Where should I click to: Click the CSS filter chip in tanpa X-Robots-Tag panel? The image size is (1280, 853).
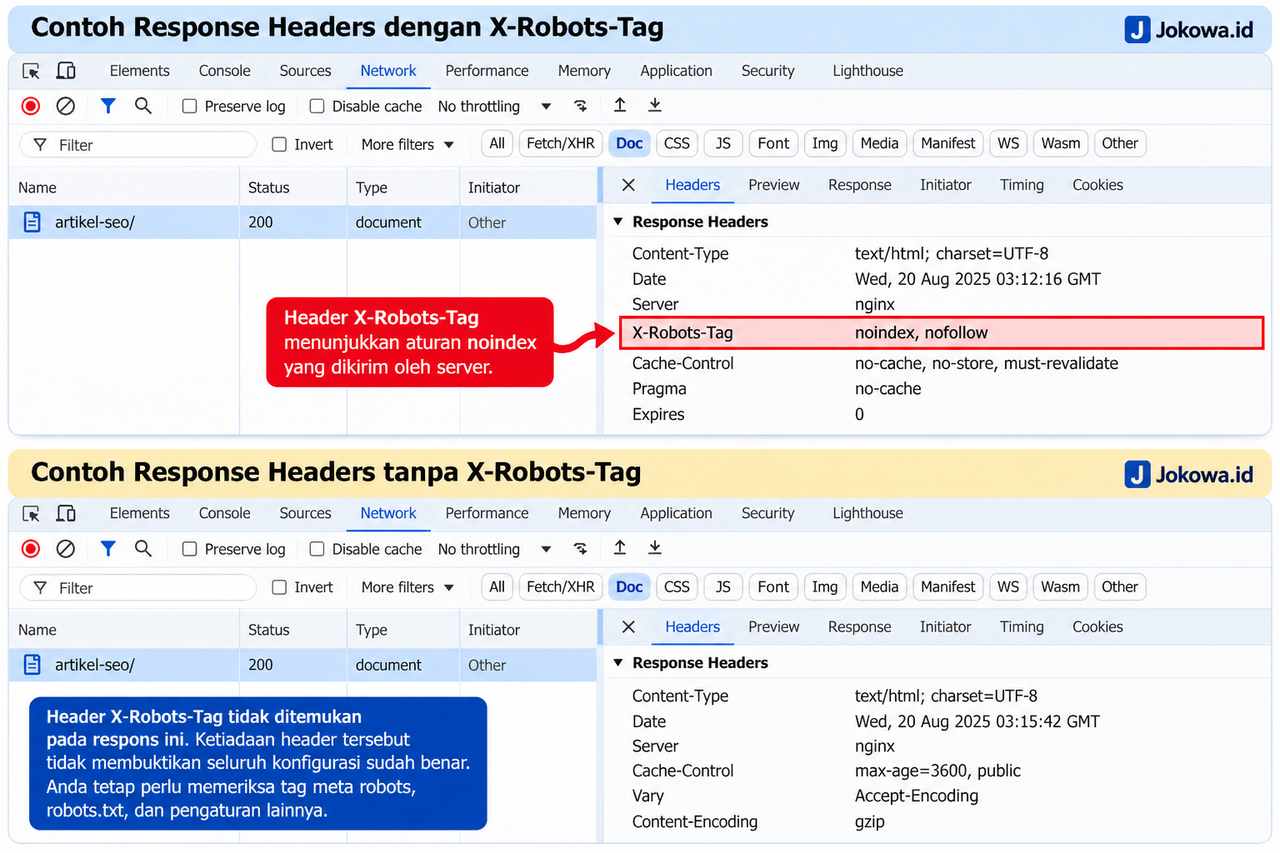tap(677, 587)
